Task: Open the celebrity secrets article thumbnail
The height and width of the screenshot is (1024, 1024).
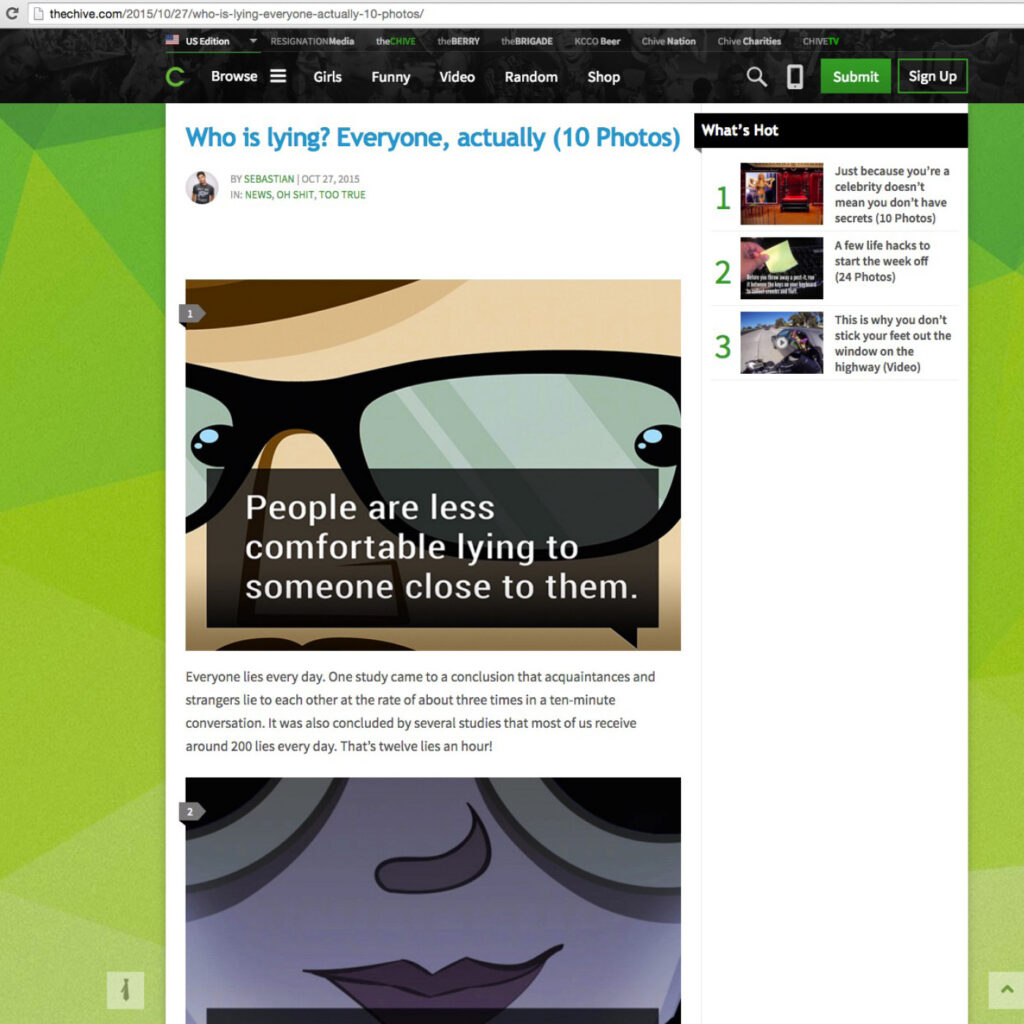Action: pyautogui.click(x=781, y=194)
